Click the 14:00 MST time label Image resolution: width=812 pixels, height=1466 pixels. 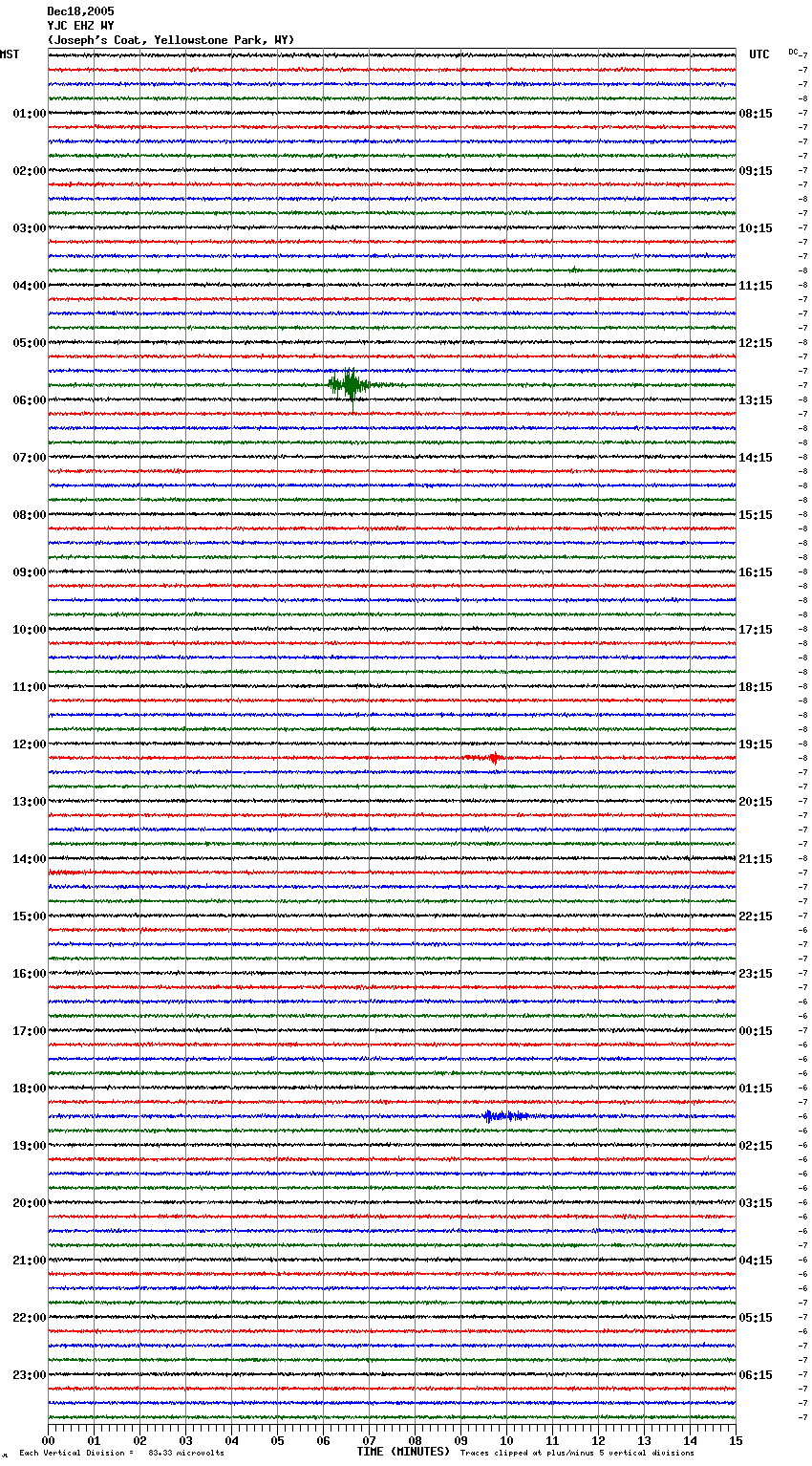point(30,859)
